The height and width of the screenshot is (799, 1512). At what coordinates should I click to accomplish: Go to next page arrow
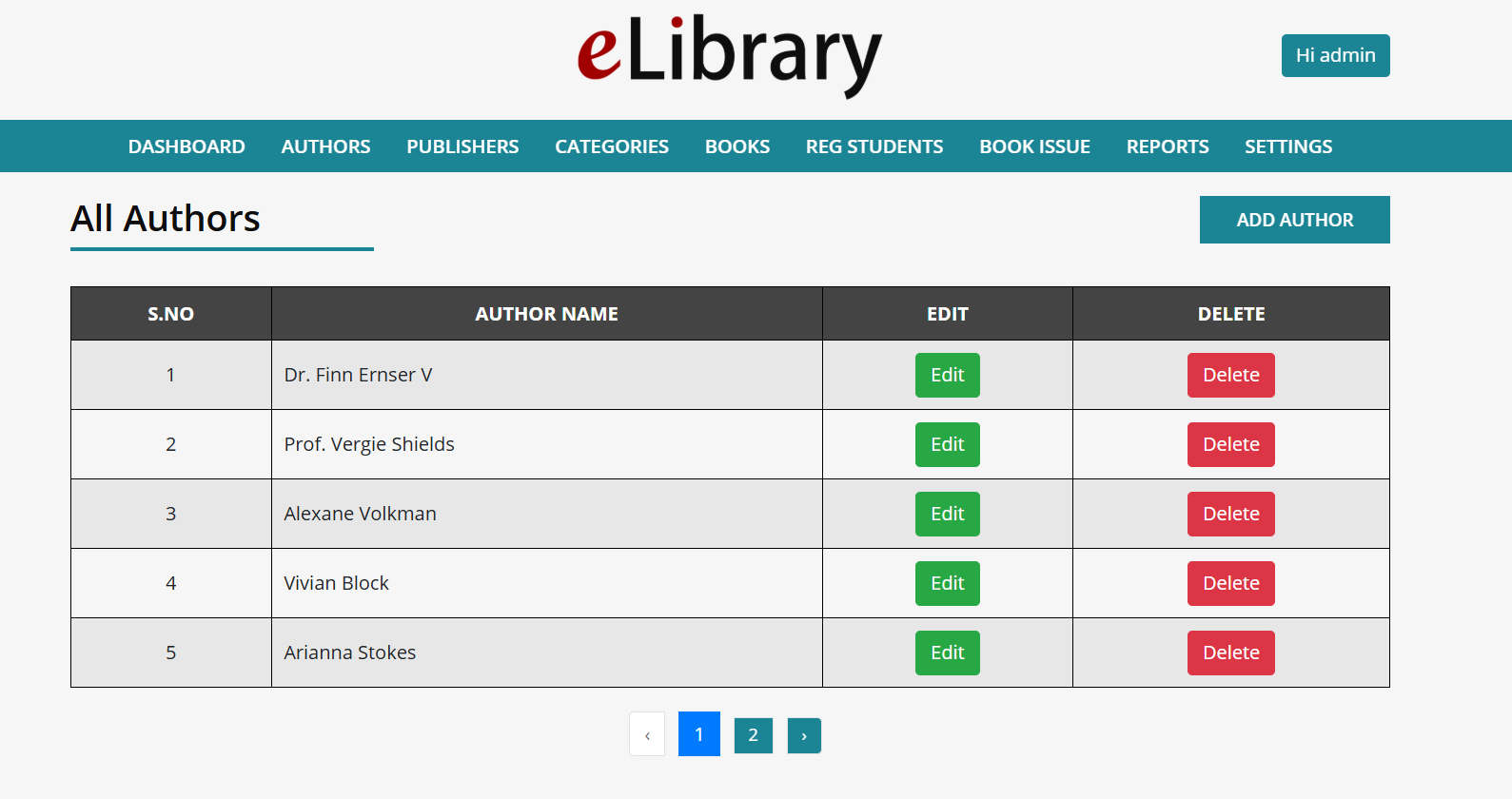click(804, 735)
